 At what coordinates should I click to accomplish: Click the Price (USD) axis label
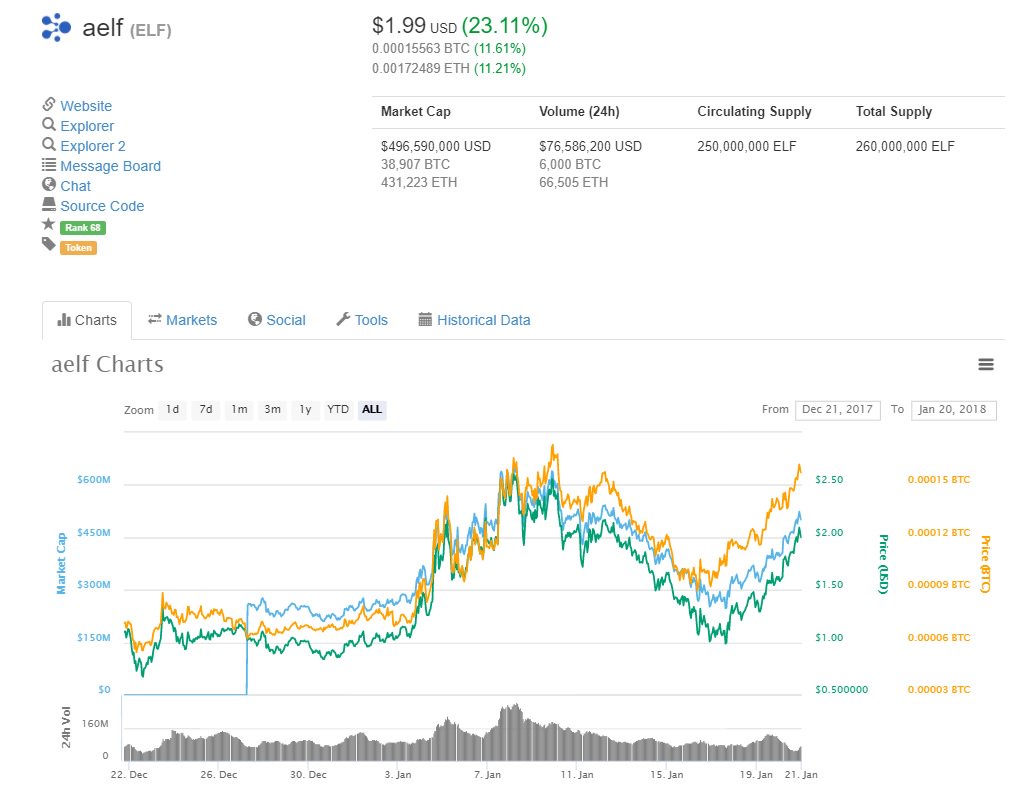[884, 564]
